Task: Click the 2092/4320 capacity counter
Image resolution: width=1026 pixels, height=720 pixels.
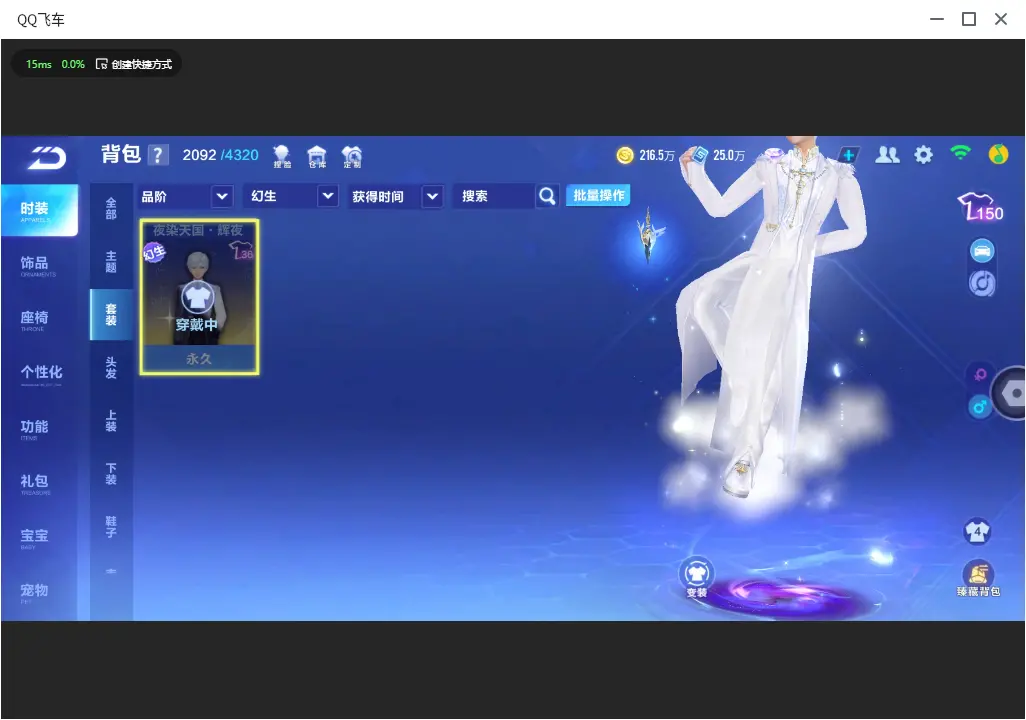Action: (221, 155)
